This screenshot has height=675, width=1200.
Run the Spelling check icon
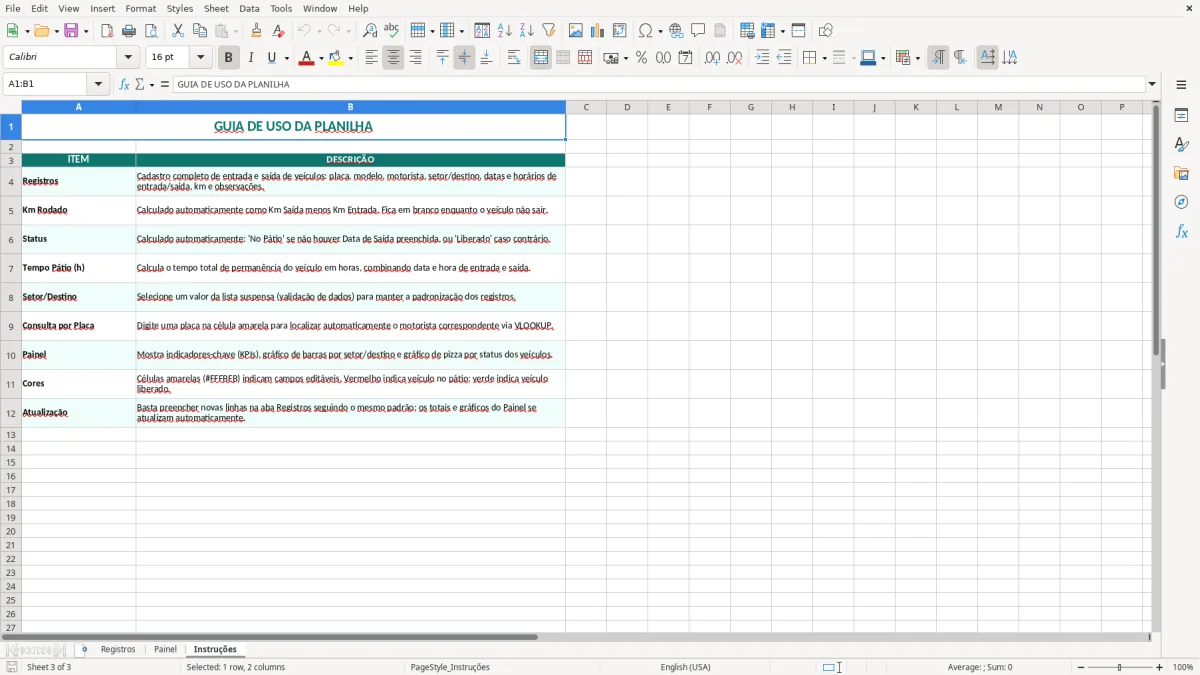pos(392,31)
